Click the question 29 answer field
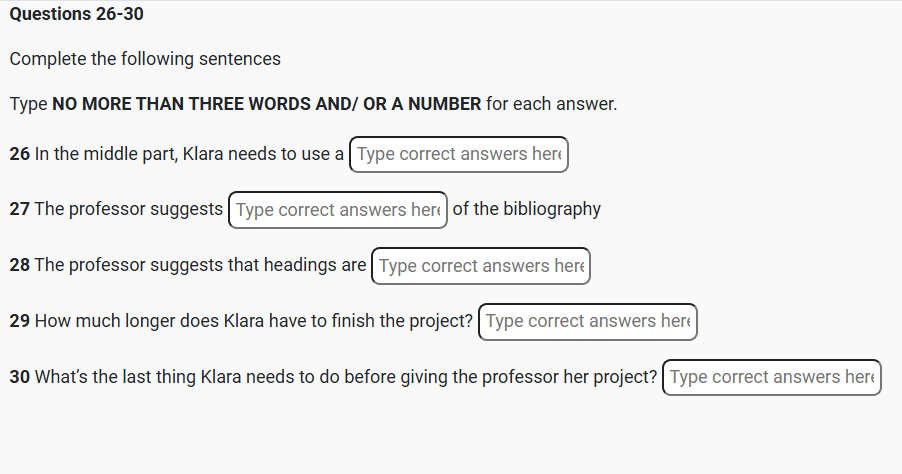Image resolution: width=902 pixels, height=474 pixels. (x=588, y=321)
